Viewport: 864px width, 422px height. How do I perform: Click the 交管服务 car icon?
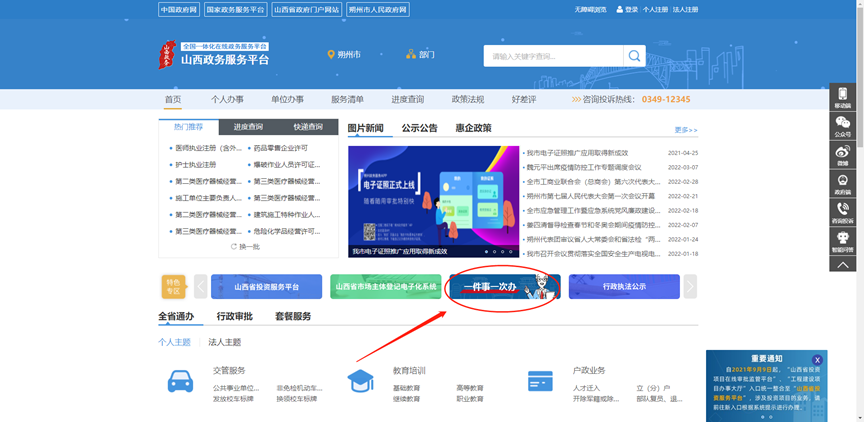[180, 381]
